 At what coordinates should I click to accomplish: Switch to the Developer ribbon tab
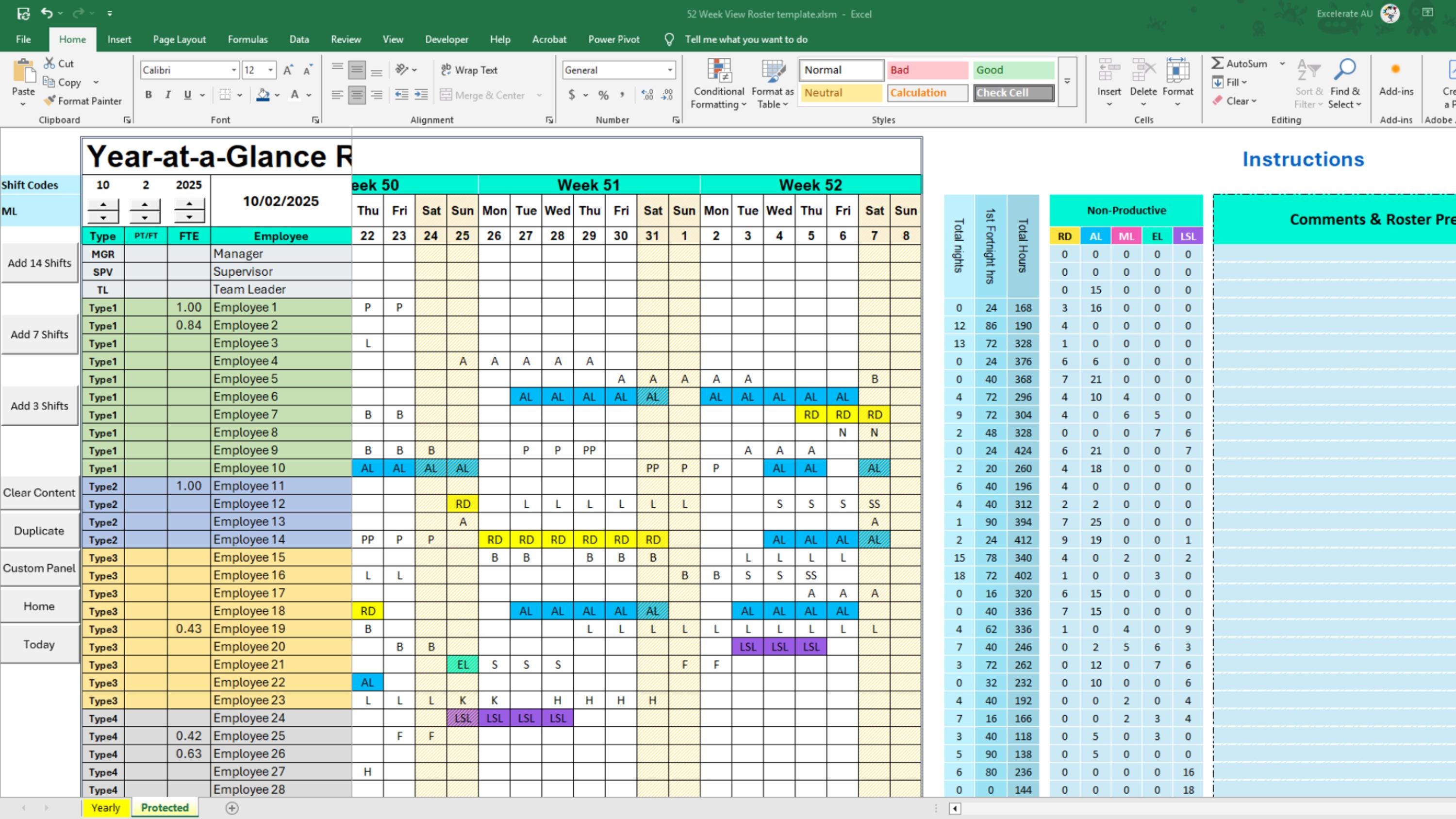tap(446, 39)
